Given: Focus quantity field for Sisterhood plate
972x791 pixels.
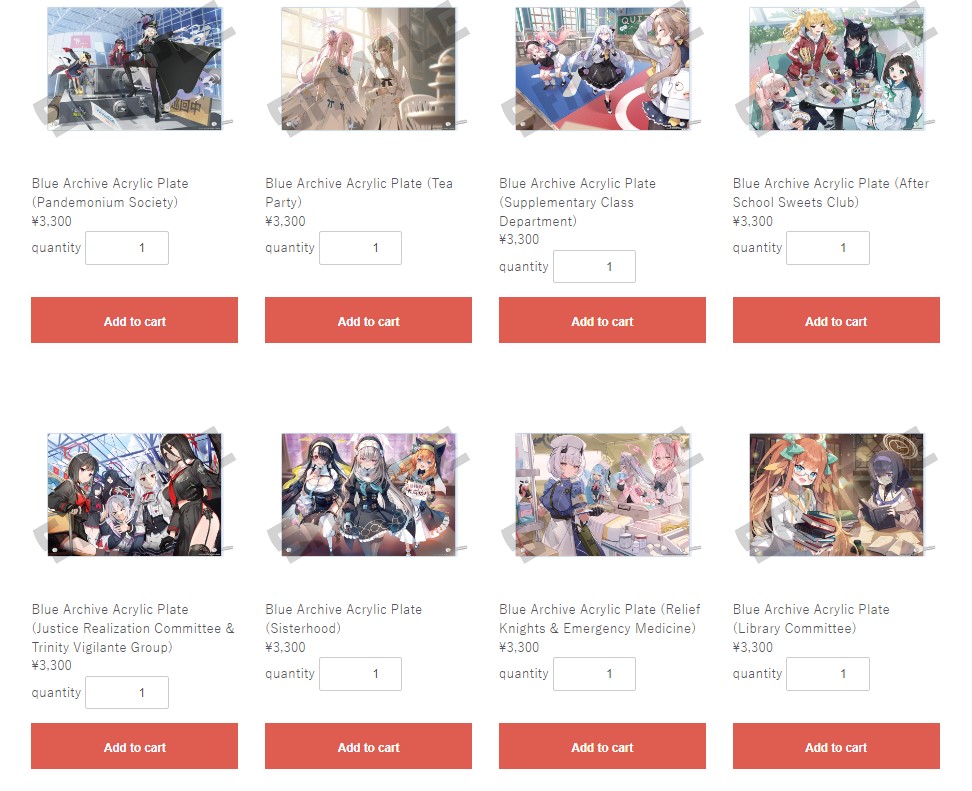Looking at the screenshot, I should click(360, 674).
